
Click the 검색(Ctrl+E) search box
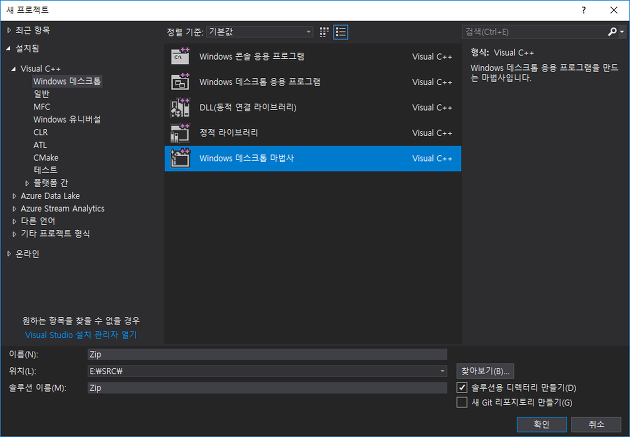point(534,32)
